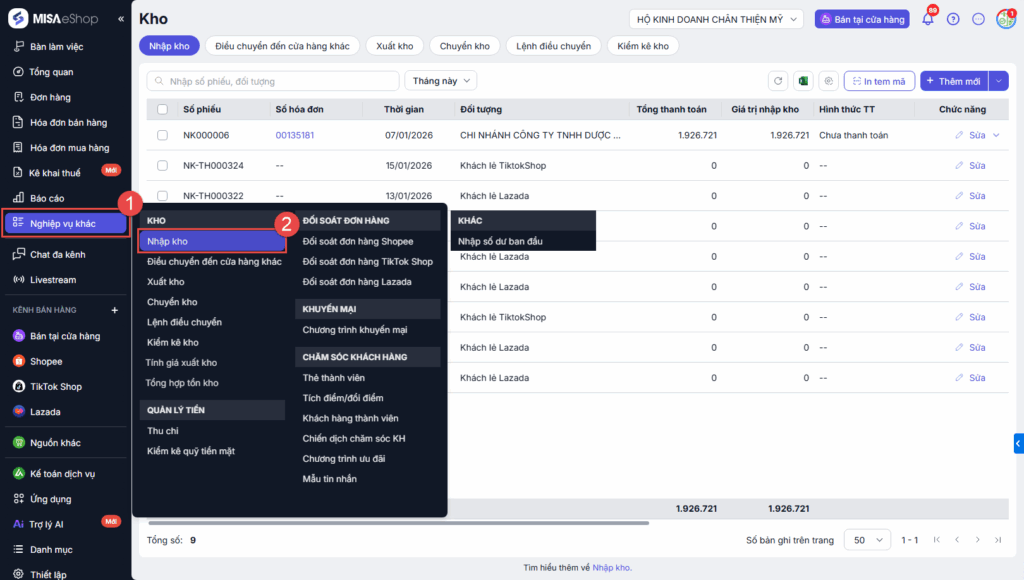Collapse the sidebar with the double-chevron icon

coord(121,19)
